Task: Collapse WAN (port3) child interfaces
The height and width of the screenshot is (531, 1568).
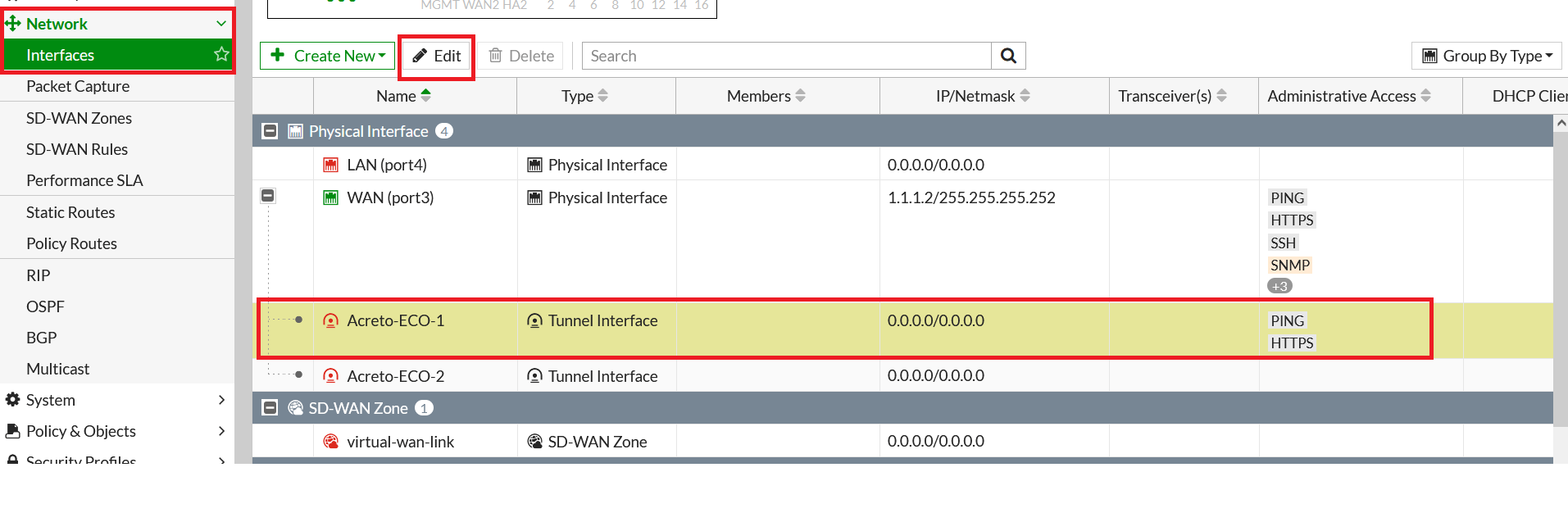Action: tap(268, 196)
